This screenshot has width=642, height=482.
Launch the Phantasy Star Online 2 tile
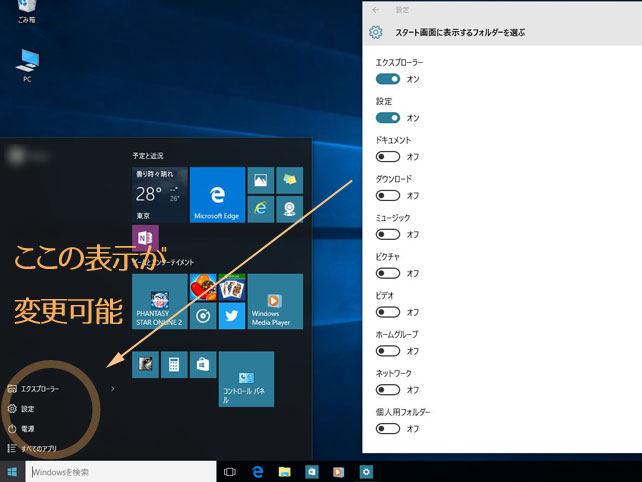click(x=159, y=301)
